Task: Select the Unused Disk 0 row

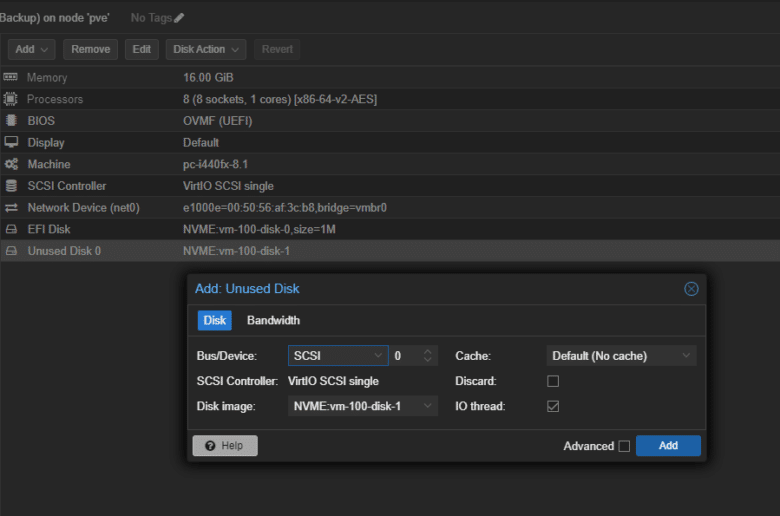Action: point(390,251)
